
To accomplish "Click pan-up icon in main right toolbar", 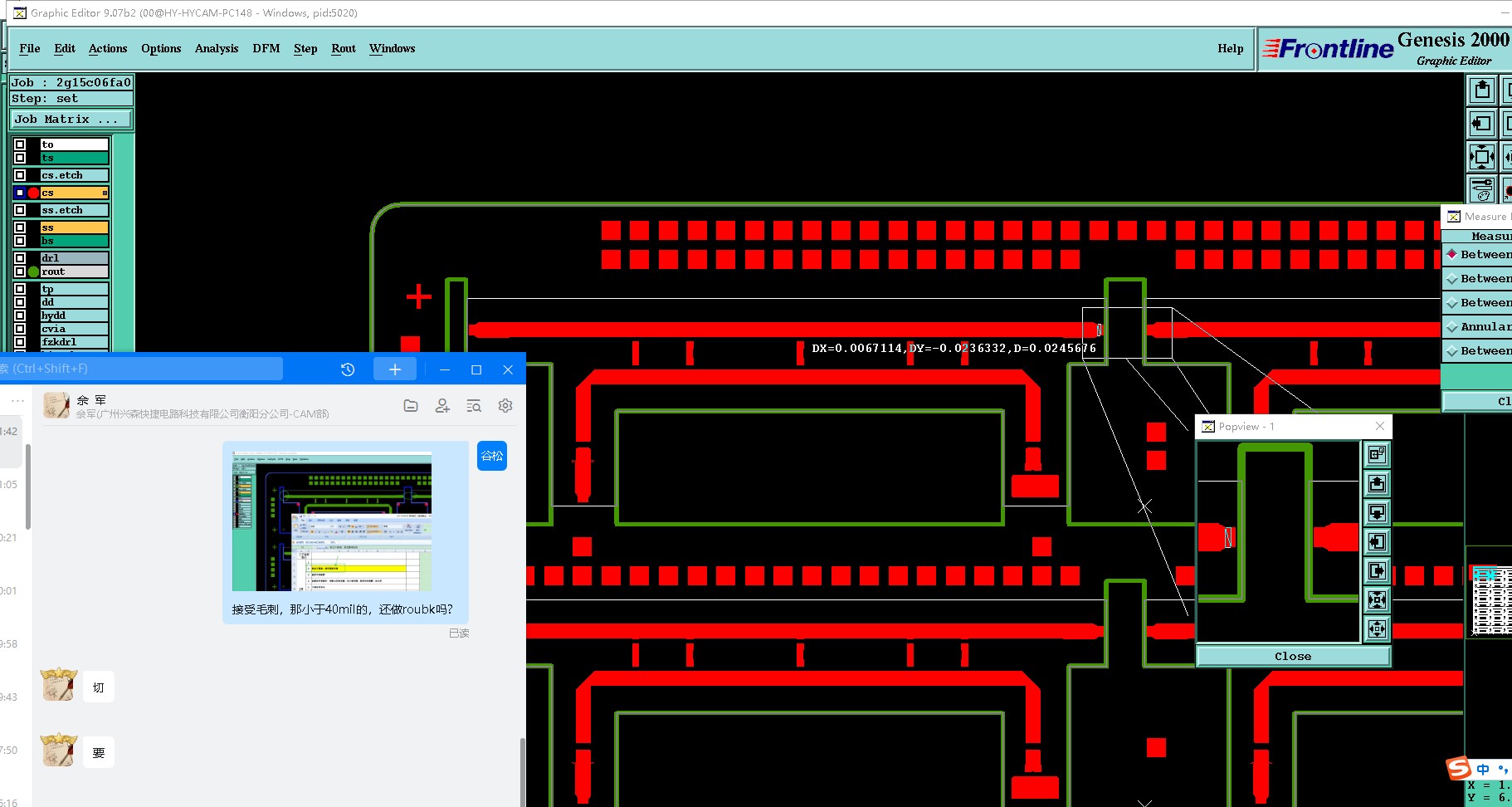I will pos(1482,90).
